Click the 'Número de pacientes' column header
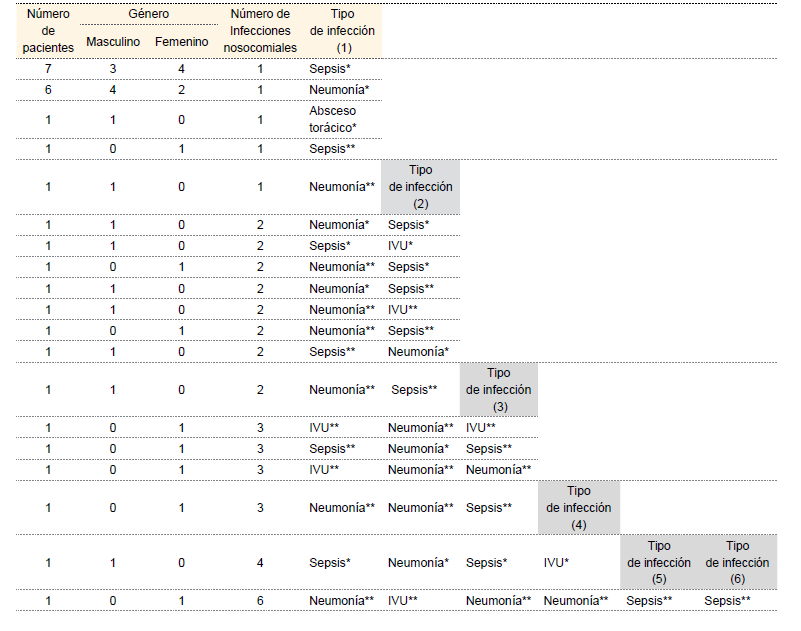This screenshot has height=631, width=801. click(47, 30)
